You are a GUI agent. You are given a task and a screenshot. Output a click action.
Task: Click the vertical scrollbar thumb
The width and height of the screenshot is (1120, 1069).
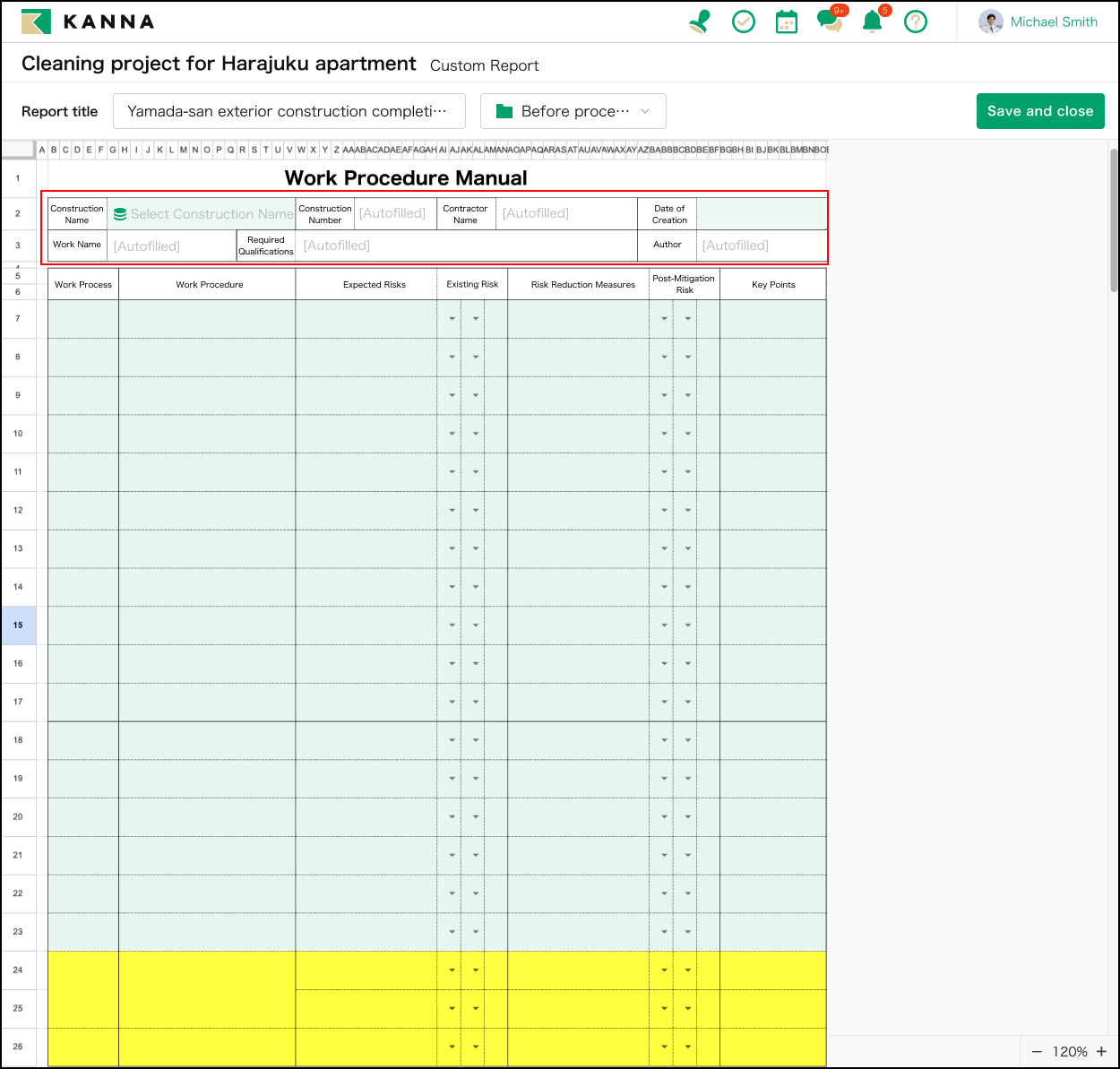click(1114, 220)
